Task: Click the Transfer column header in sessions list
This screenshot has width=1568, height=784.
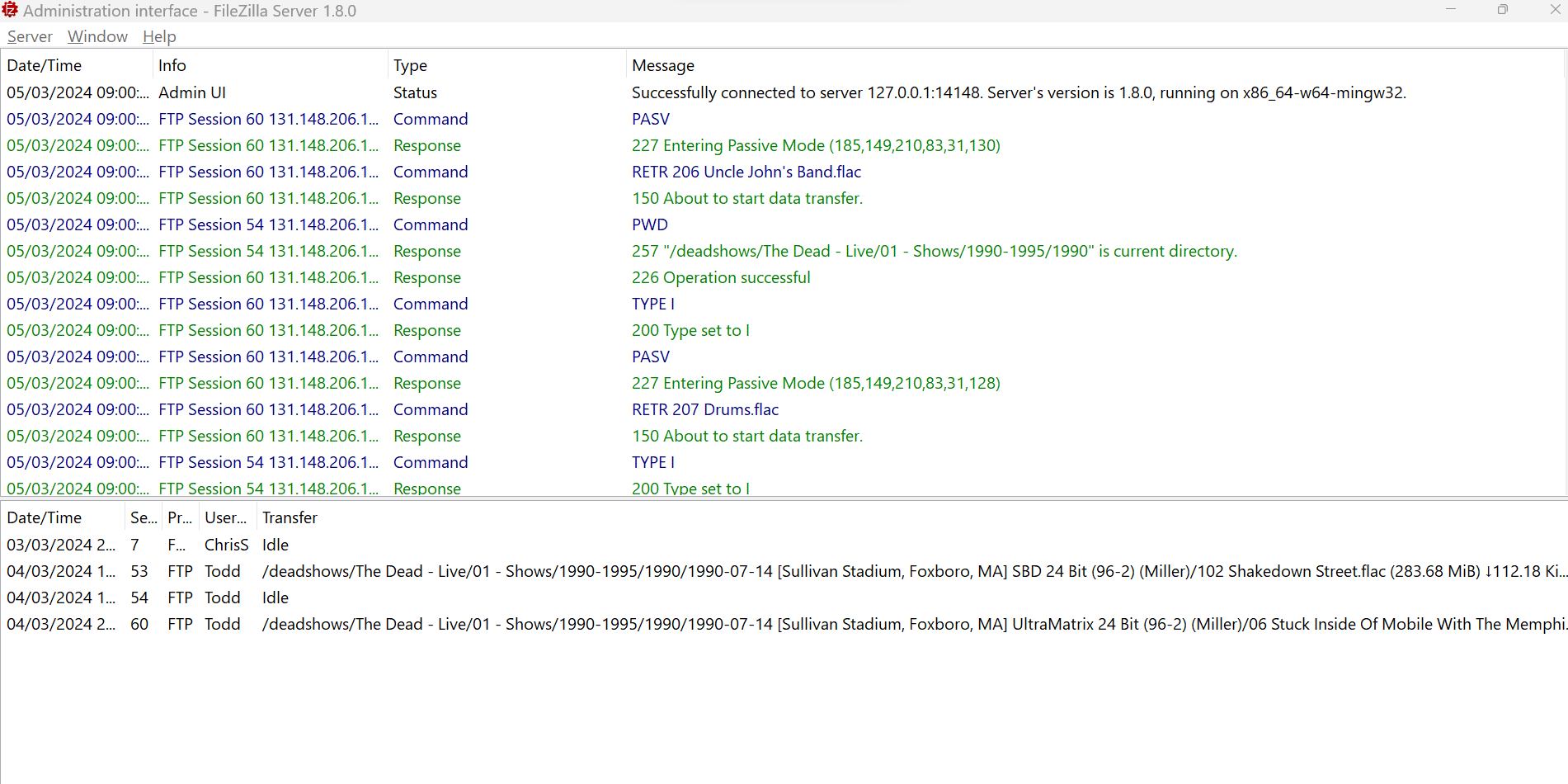Action: point(912,517)
